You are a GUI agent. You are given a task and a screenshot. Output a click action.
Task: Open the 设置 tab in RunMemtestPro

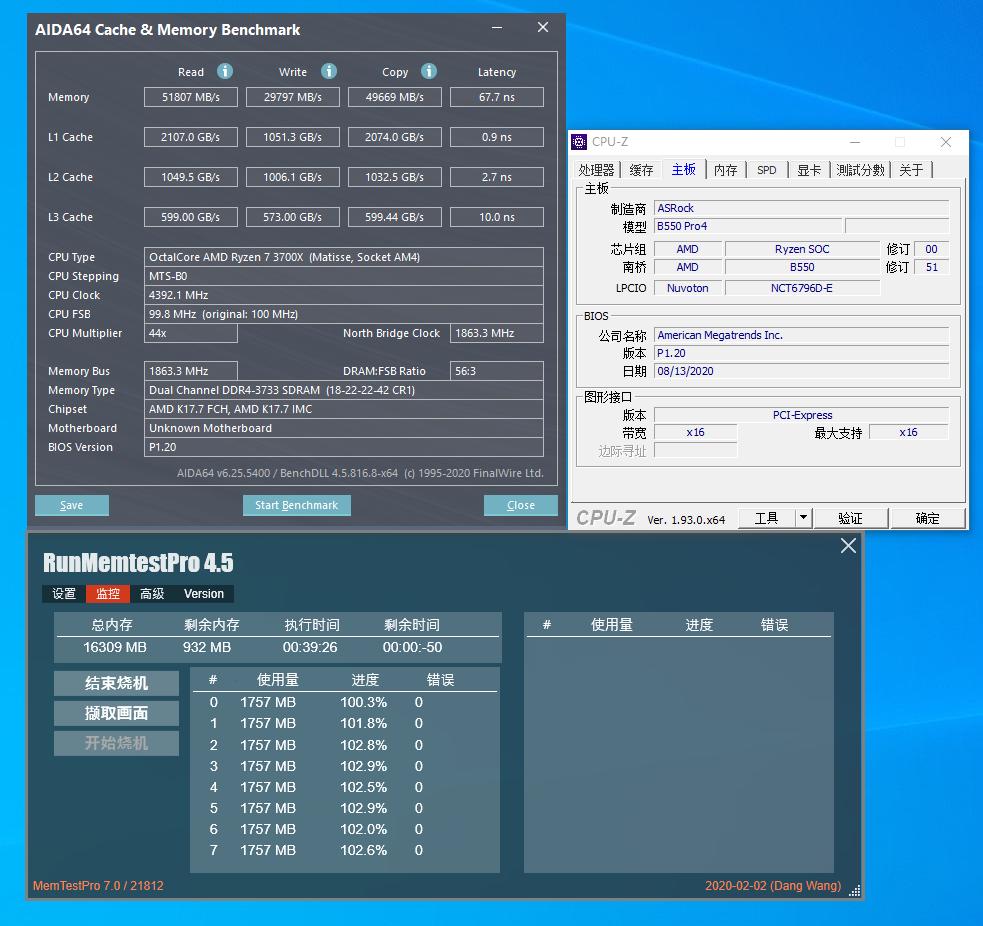[63, 593]
